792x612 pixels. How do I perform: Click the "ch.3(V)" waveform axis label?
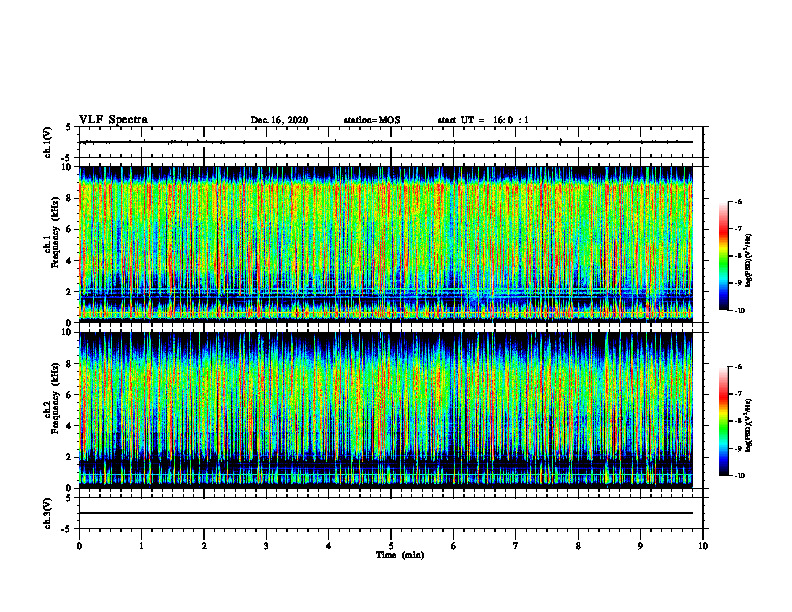[x=47, y=513]
